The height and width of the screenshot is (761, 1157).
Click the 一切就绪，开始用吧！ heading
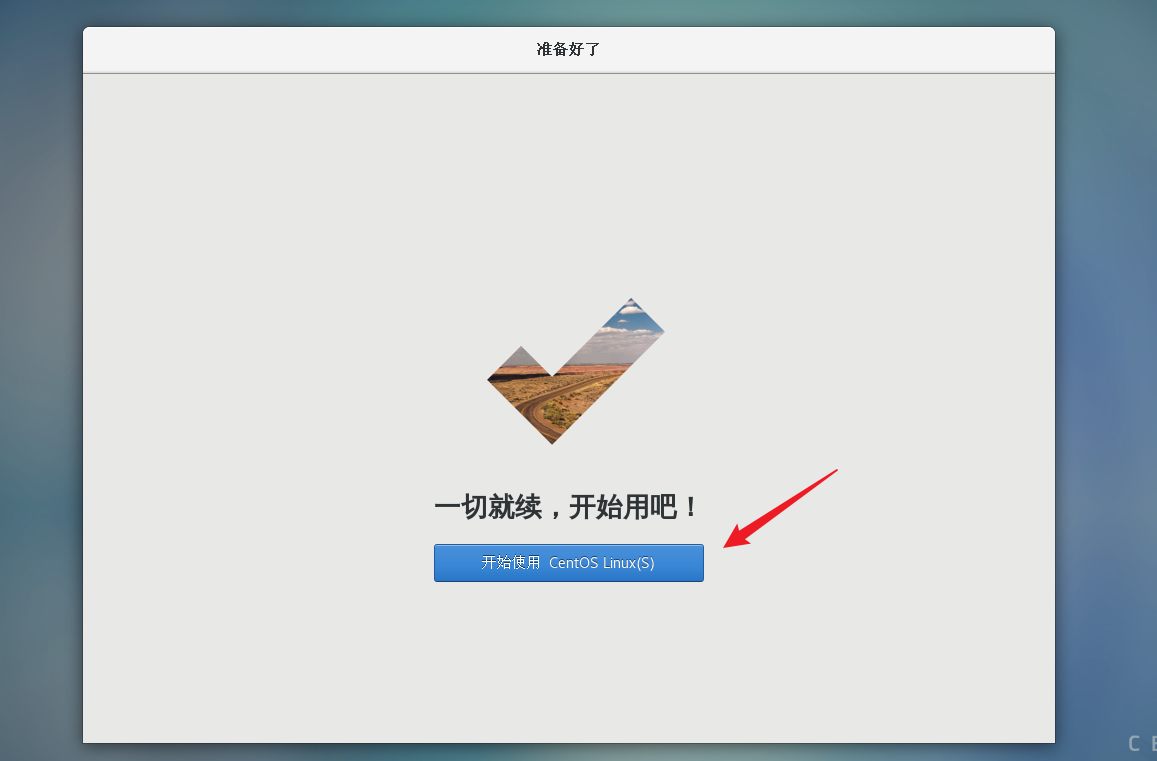(566, 507)
